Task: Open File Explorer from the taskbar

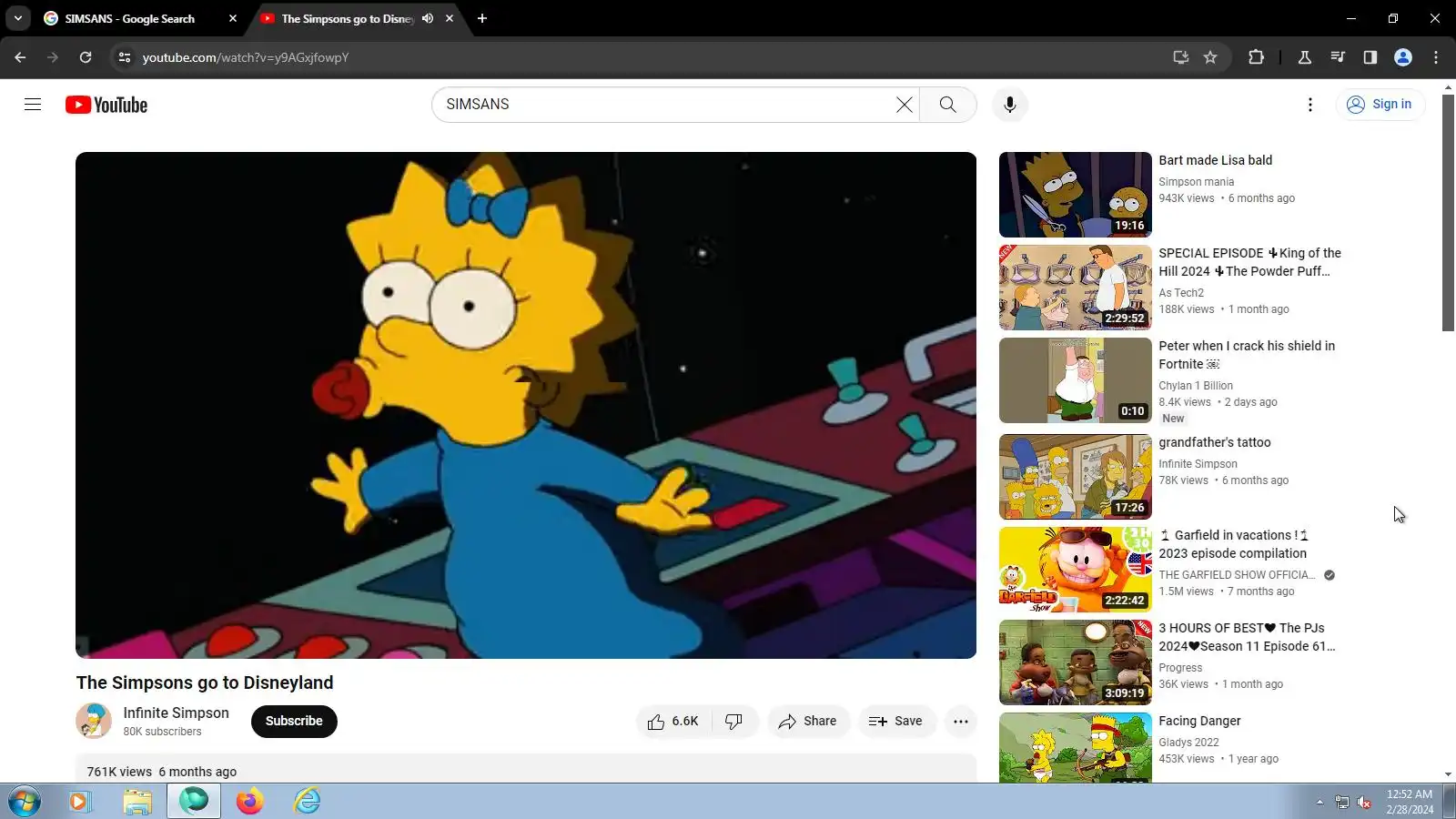Action: click(137, 802)
